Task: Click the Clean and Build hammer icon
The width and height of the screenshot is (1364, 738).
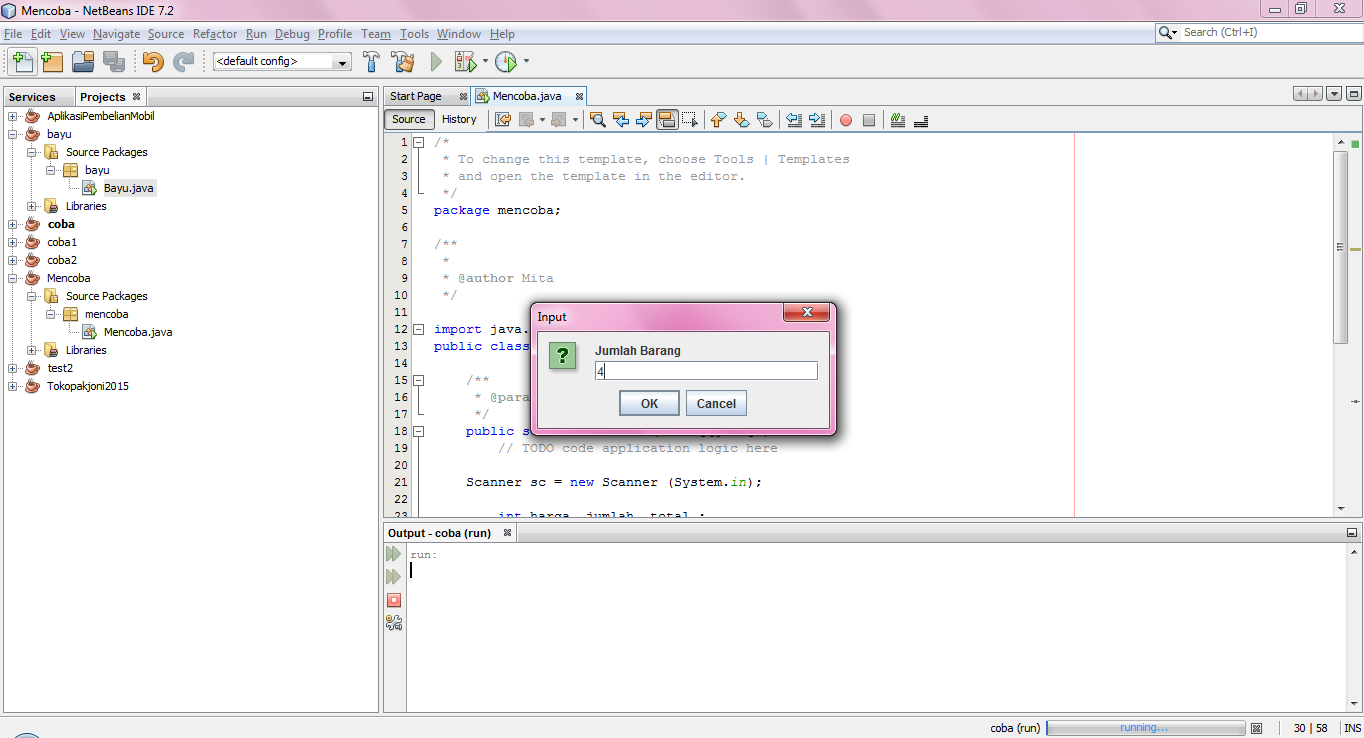Action: point(403,61)
